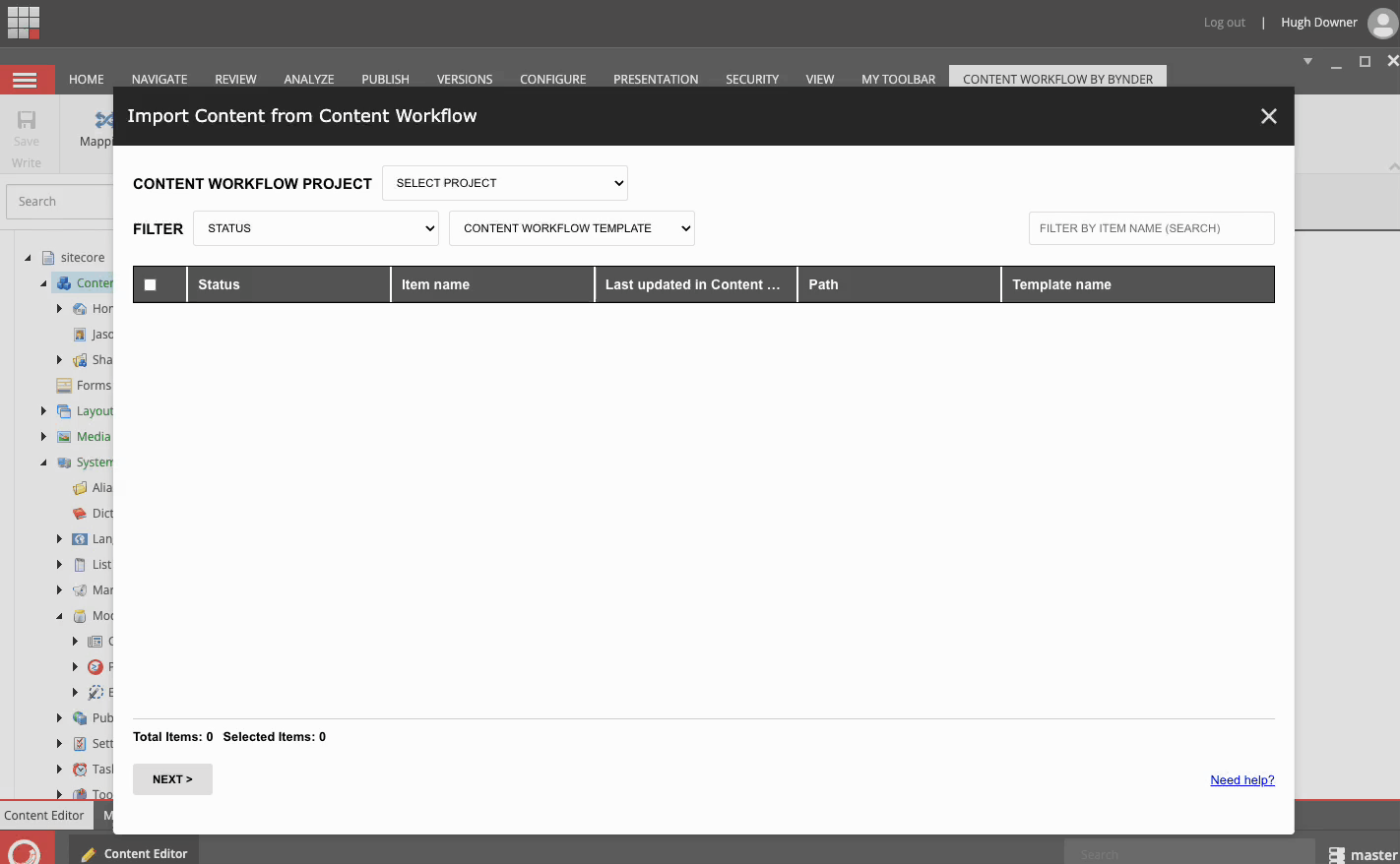The height and width of the screenshot is (864, 1400).
Task: Open the Status filter dropdown
Action: click(316, 228)
